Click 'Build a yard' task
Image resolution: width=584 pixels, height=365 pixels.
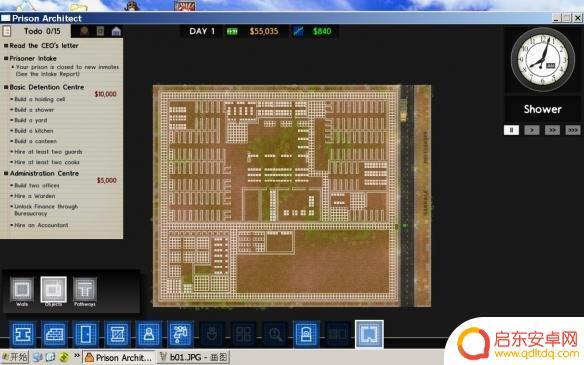31,120
